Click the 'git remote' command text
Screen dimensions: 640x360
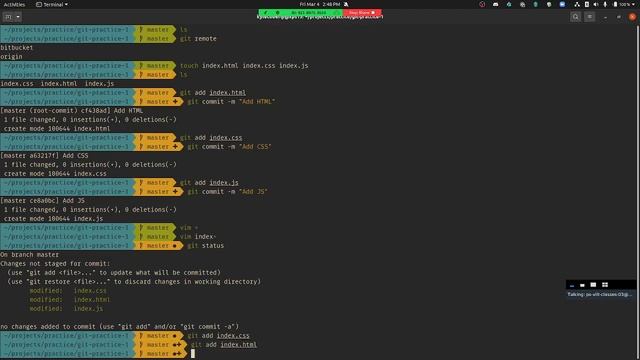198,38
